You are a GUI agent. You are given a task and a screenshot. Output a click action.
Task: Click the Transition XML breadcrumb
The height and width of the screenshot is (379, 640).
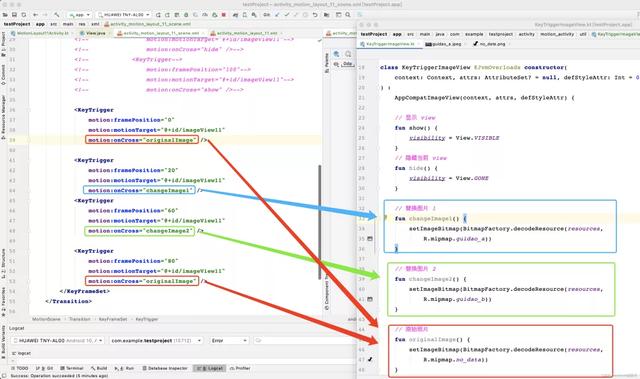pyautogui.click(x=80, y=319)
